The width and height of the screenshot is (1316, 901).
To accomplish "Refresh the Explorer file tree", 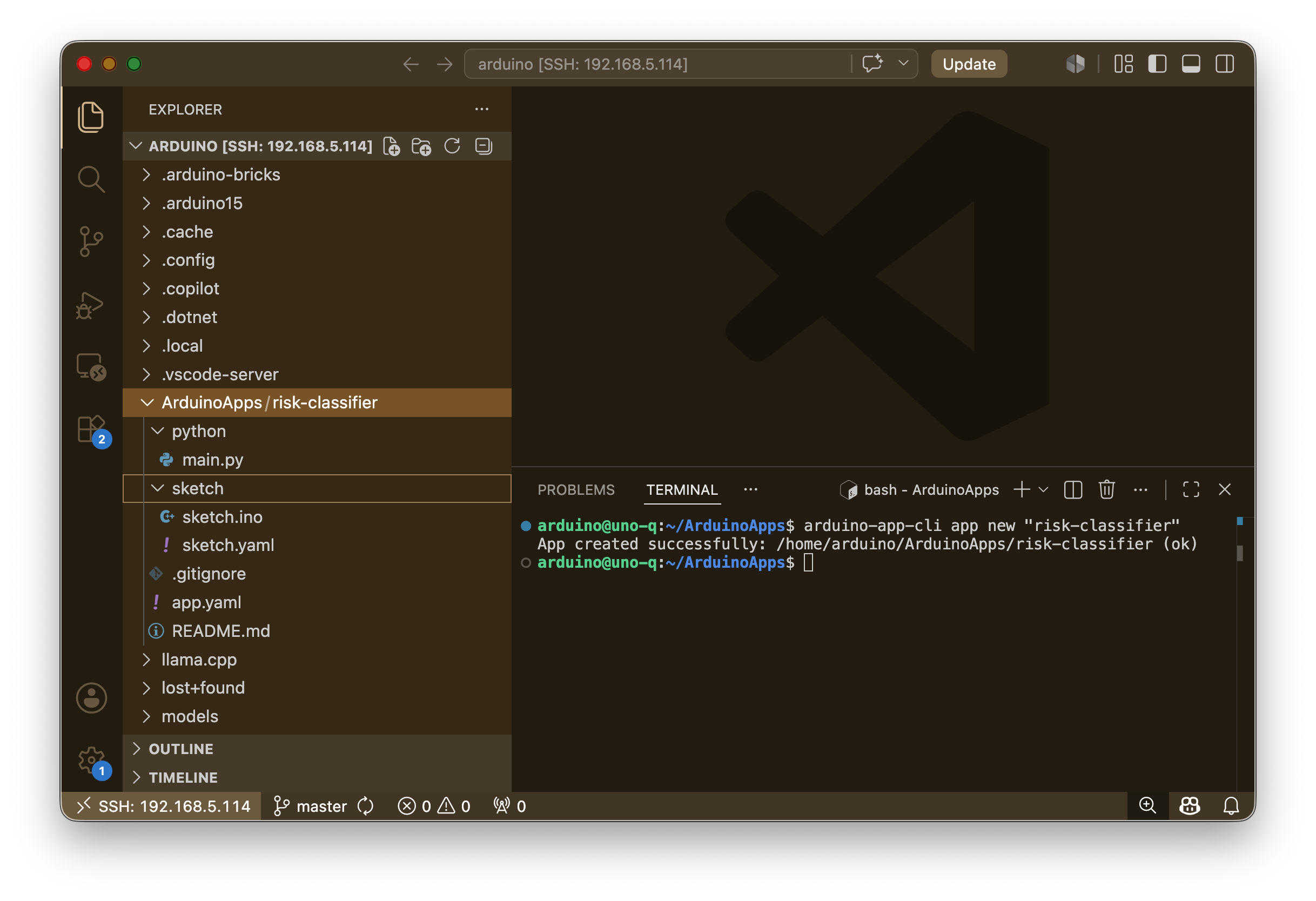I will [453, 146].
